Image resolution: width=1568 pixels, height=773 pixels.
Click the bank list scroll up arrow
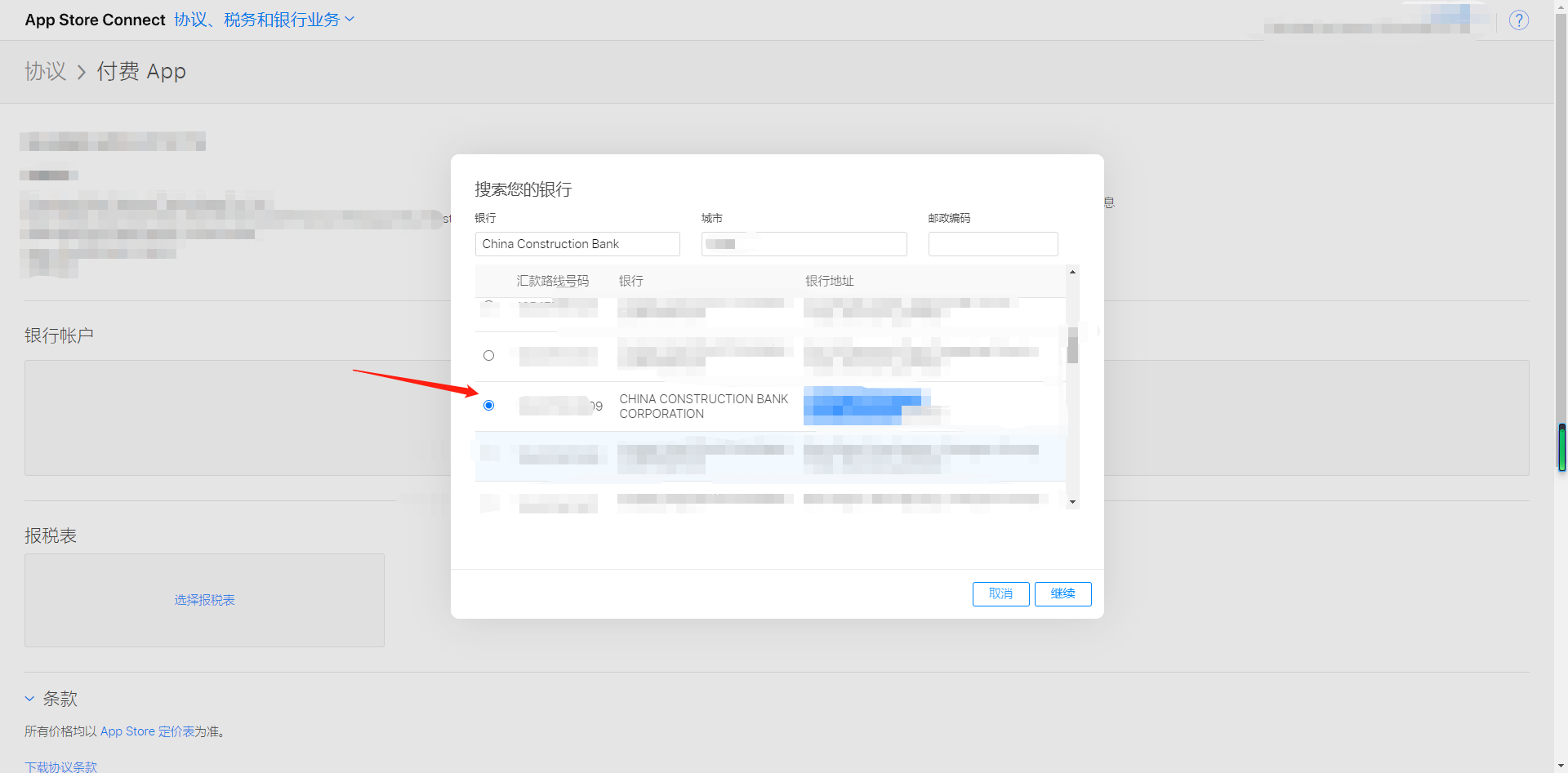(1072, 272)
